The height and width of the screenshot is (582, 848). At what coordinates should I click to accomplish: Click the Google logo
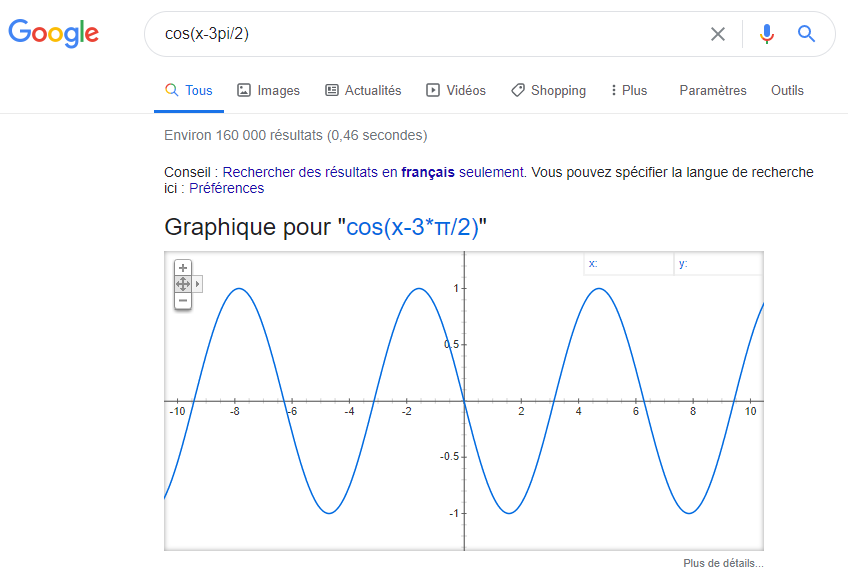pyautogui.click(x=54, y=33)
